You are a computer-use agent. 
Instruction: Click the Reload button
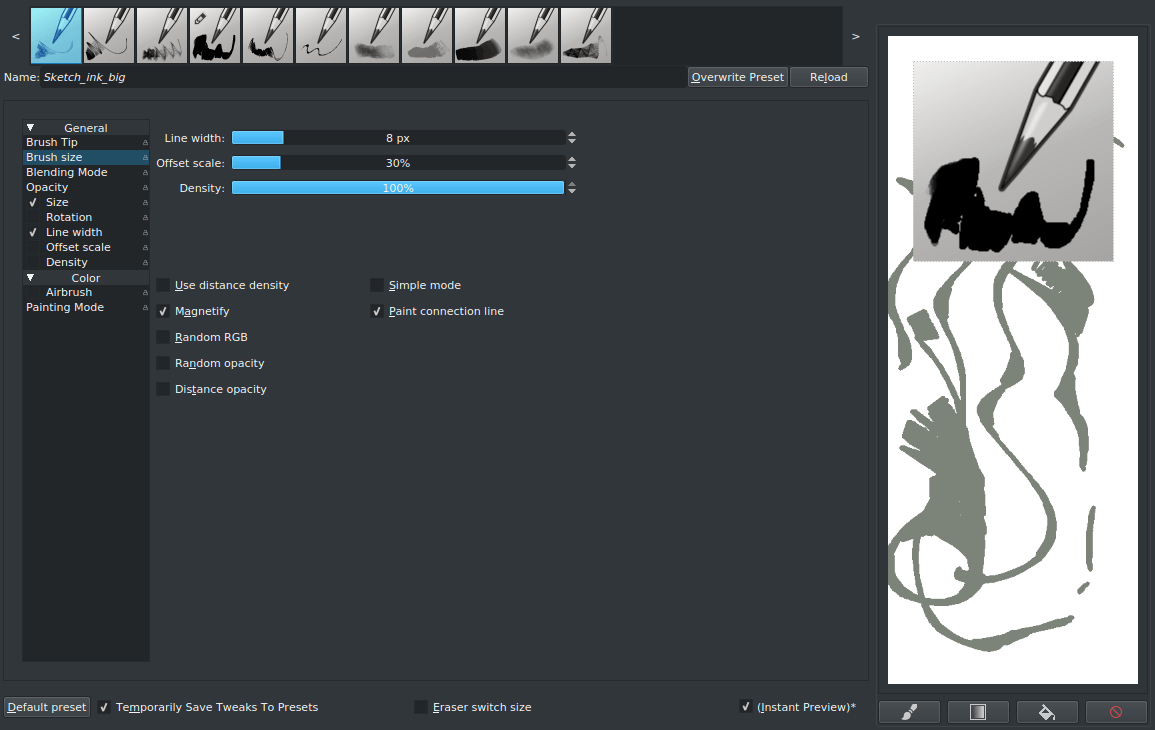coord(829,76)
